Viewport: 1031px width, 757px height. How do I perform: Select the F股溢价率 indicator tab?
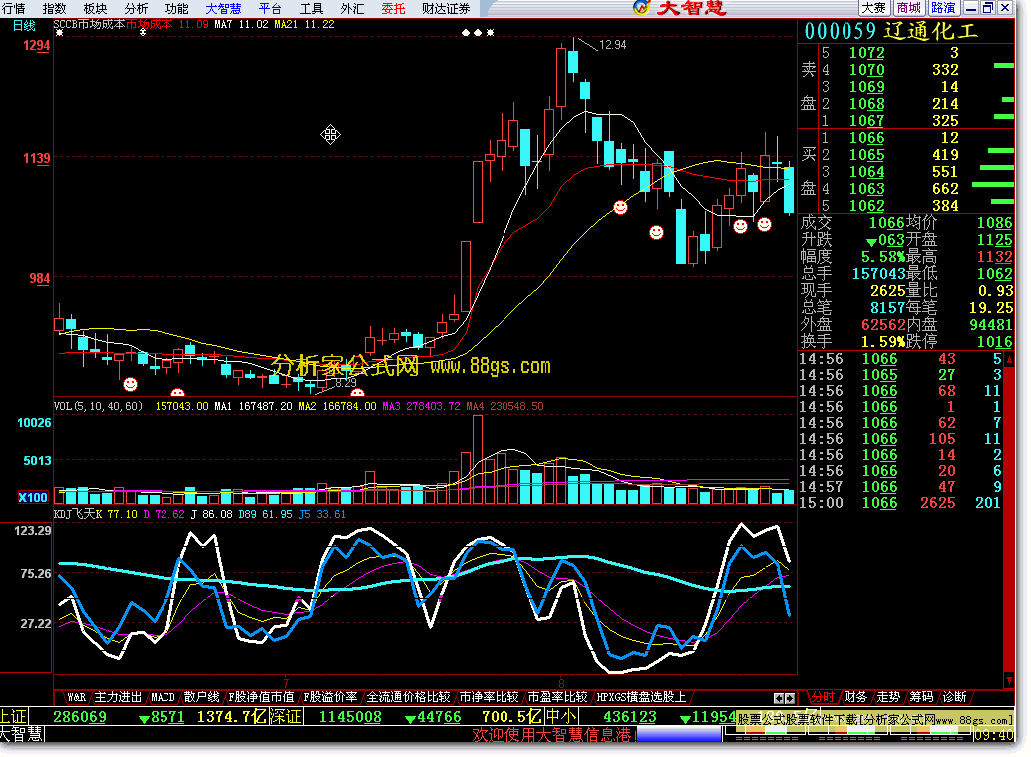click(330, 697)
